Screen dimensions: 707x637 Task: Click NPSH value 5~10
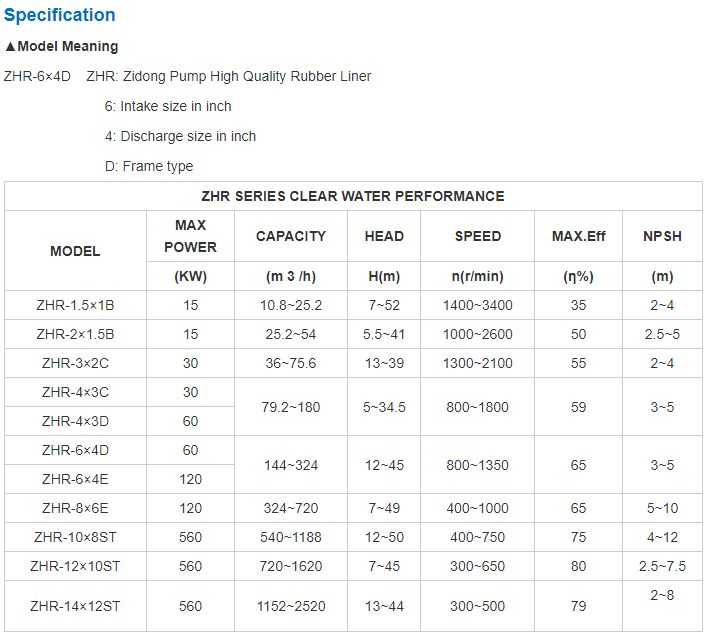click(x=662, y=508)
